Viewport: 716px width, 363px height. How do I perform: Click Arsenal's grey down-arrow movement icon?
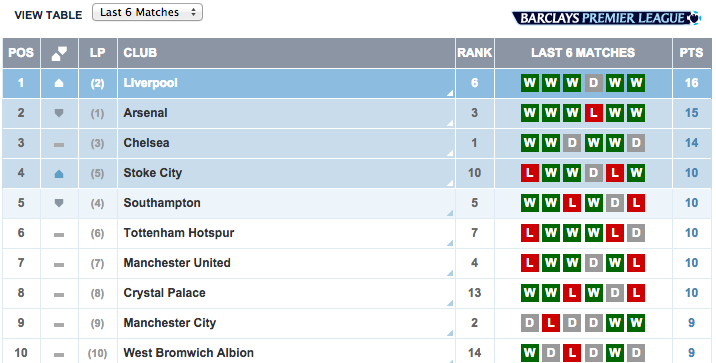tap(59, 113)
